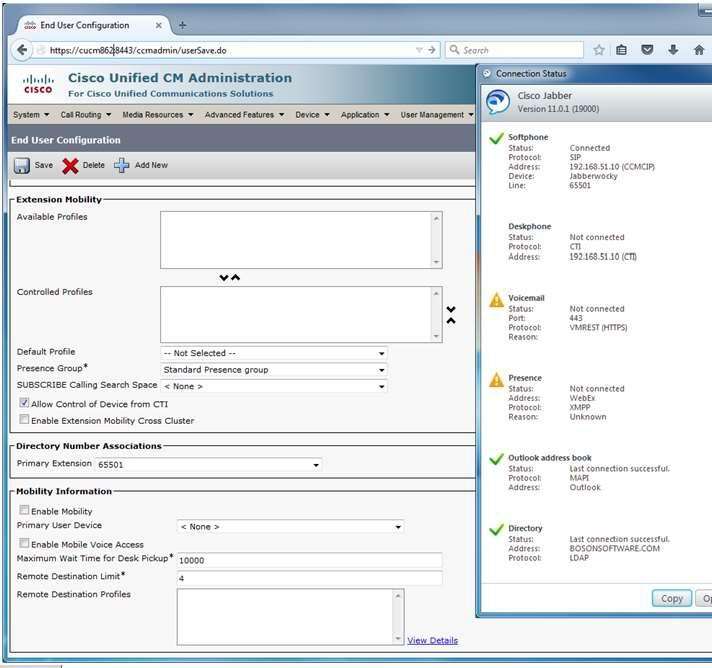
Task: Click the Remote Destination Limit field
Action: click(x=309, y=578)
